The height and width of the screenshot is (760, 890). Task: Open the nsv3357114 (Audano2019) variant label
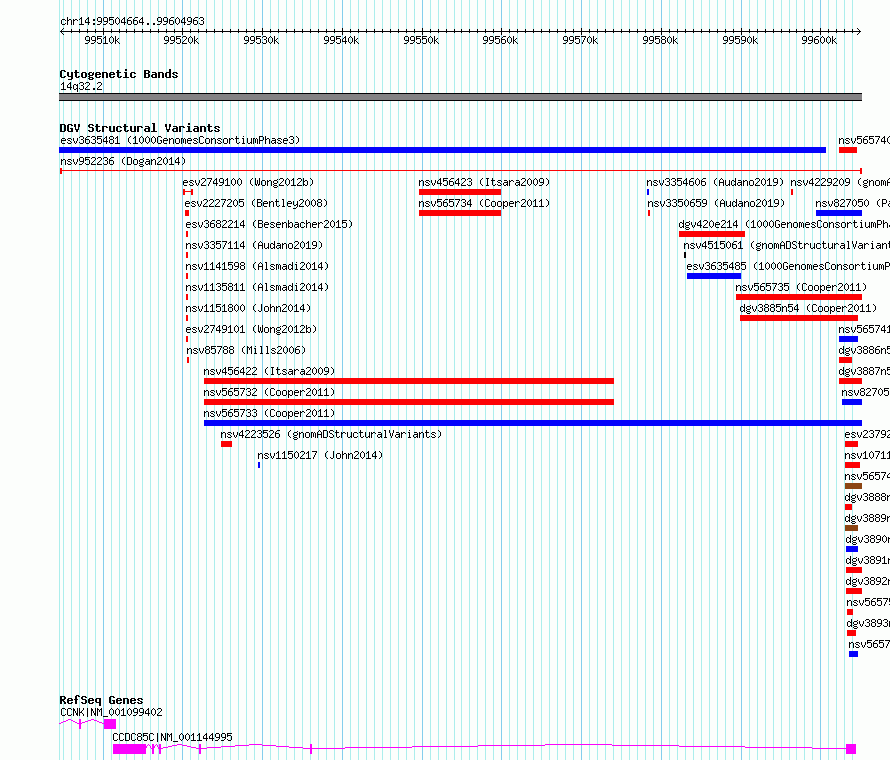coord(254,245)
